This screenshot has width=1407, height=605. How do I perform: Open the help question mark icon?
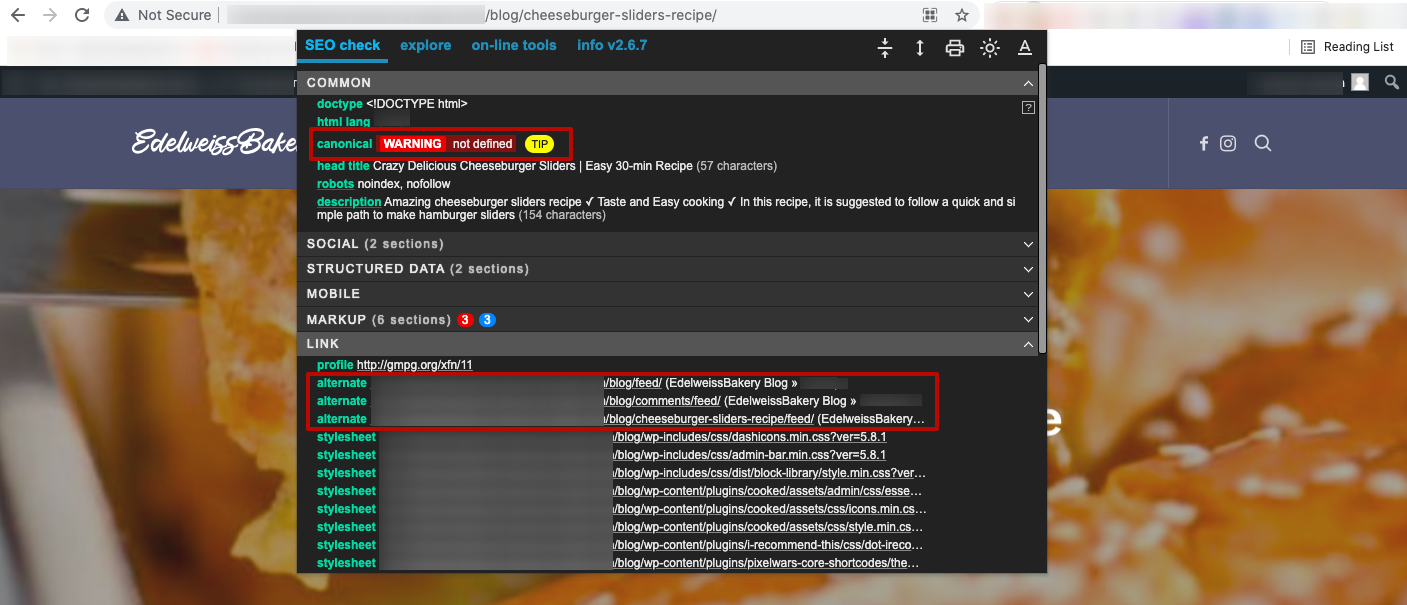[x=1028, y=108]
